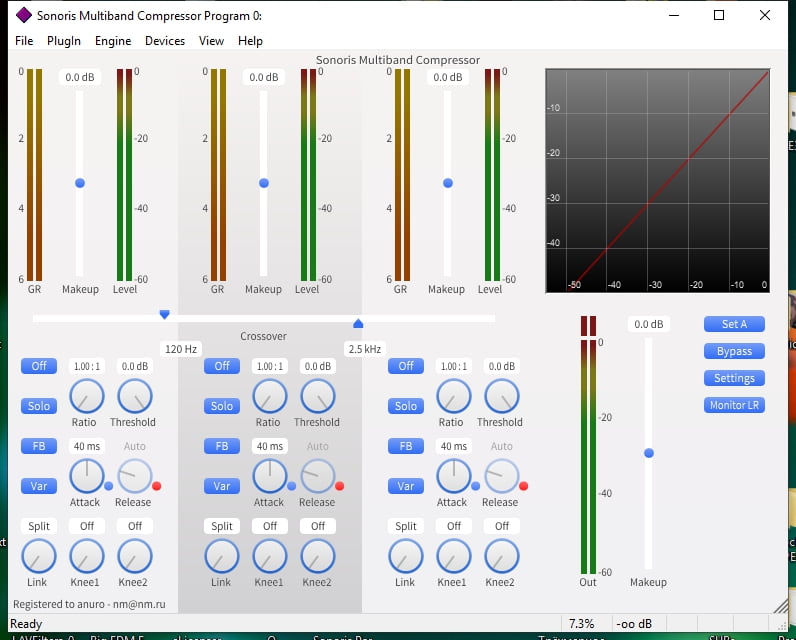
Task: Click the 120 Hz crossover marker
Action: coord(164,314)
